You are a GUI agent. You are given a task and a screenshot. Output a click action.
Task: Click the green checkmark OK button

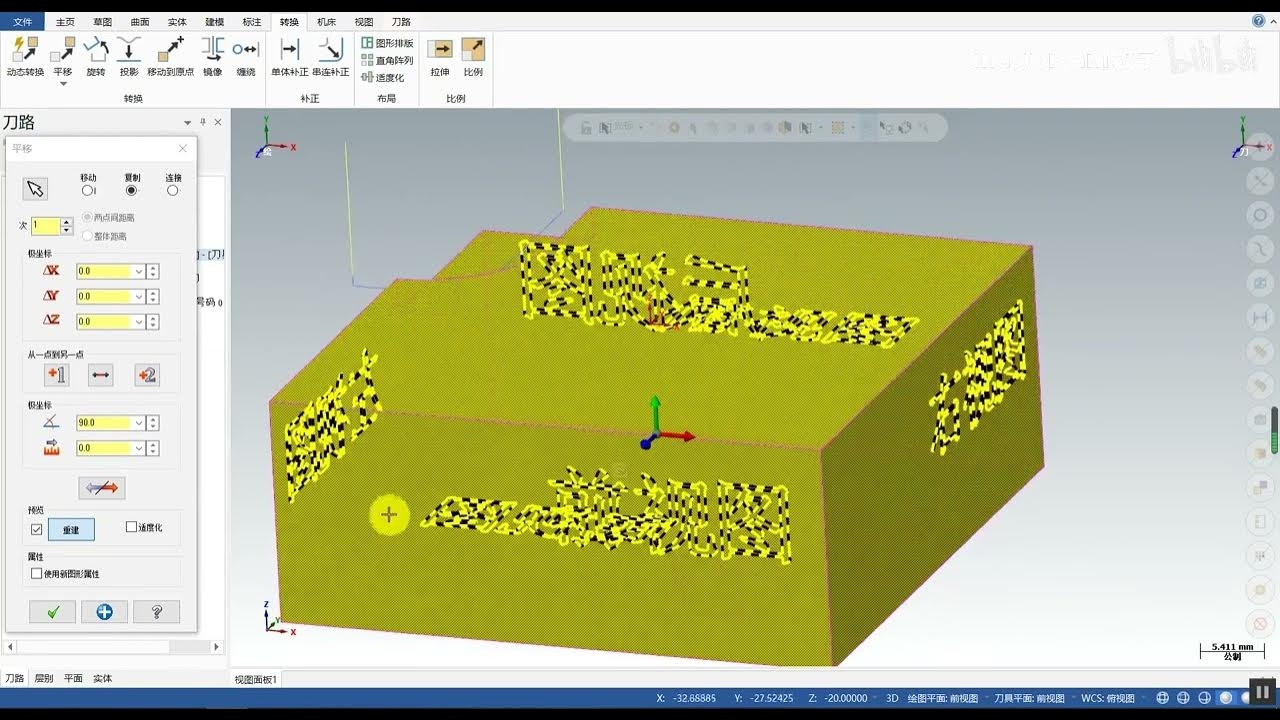click(52, 612)
